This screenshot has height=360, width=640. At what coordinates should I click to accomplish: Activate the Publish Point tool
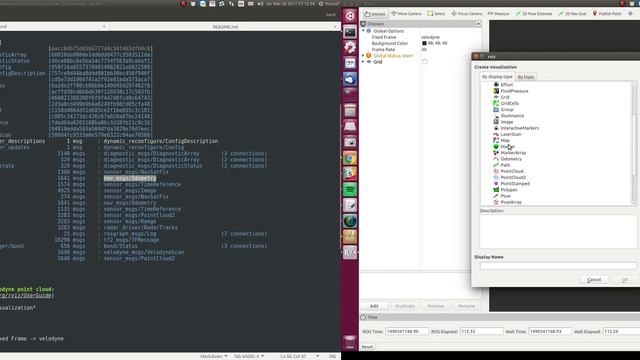pos(607,14)
